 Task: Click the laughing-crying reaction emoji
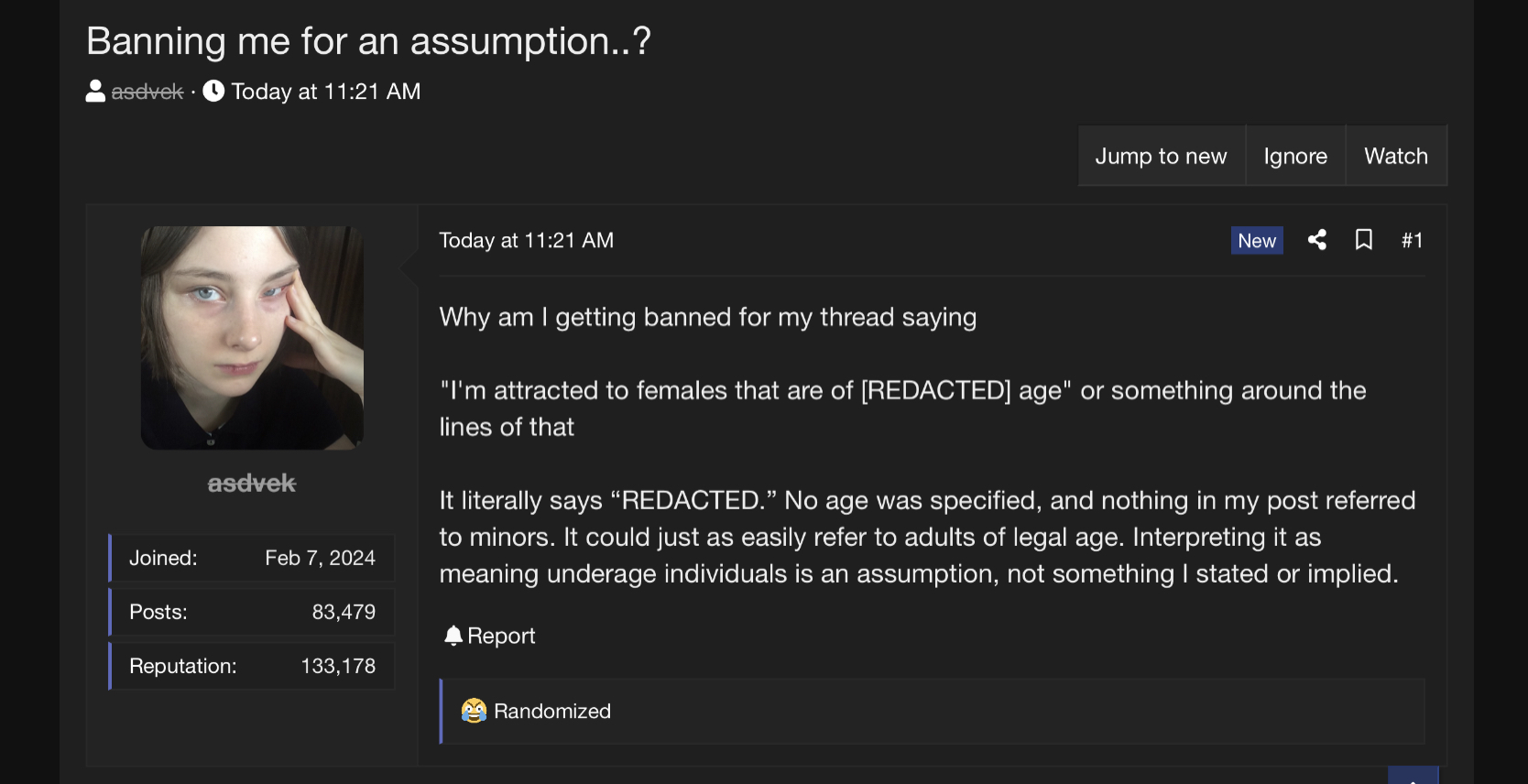pyautogui.click(x=474, y=711)
